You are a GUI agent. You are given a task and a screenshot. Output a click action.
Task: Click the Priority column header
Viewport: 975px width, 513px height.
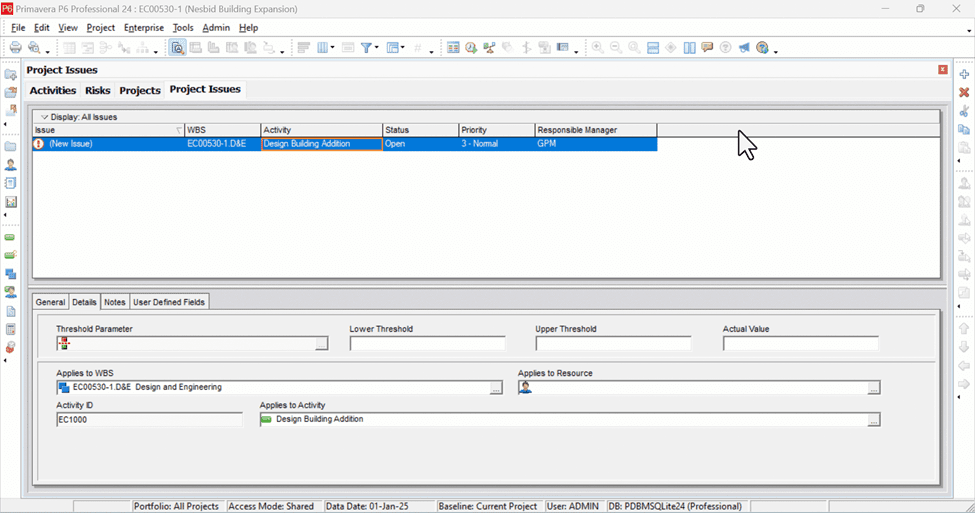(x=497, y=130)
